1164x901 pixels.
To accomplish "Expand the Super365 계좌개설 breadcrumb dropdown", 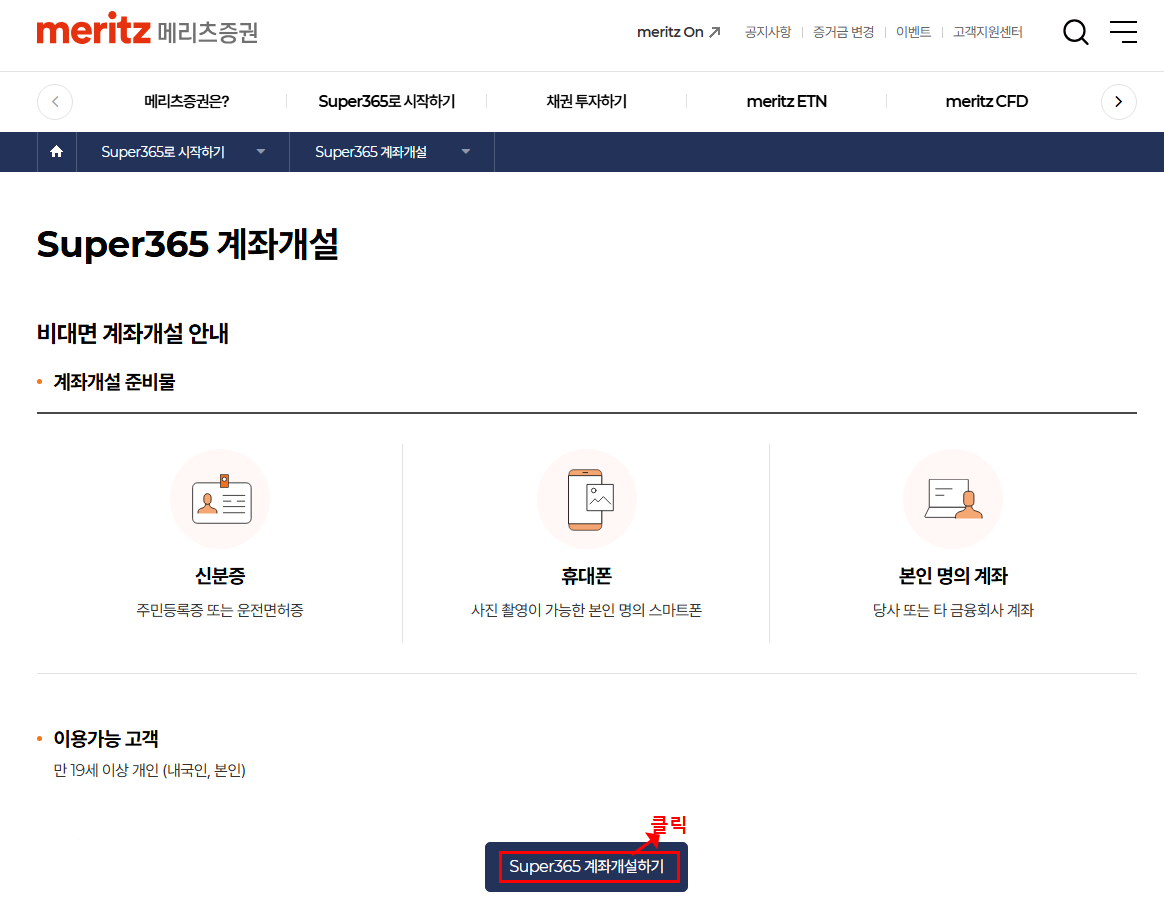I will (x=392, y=151).
